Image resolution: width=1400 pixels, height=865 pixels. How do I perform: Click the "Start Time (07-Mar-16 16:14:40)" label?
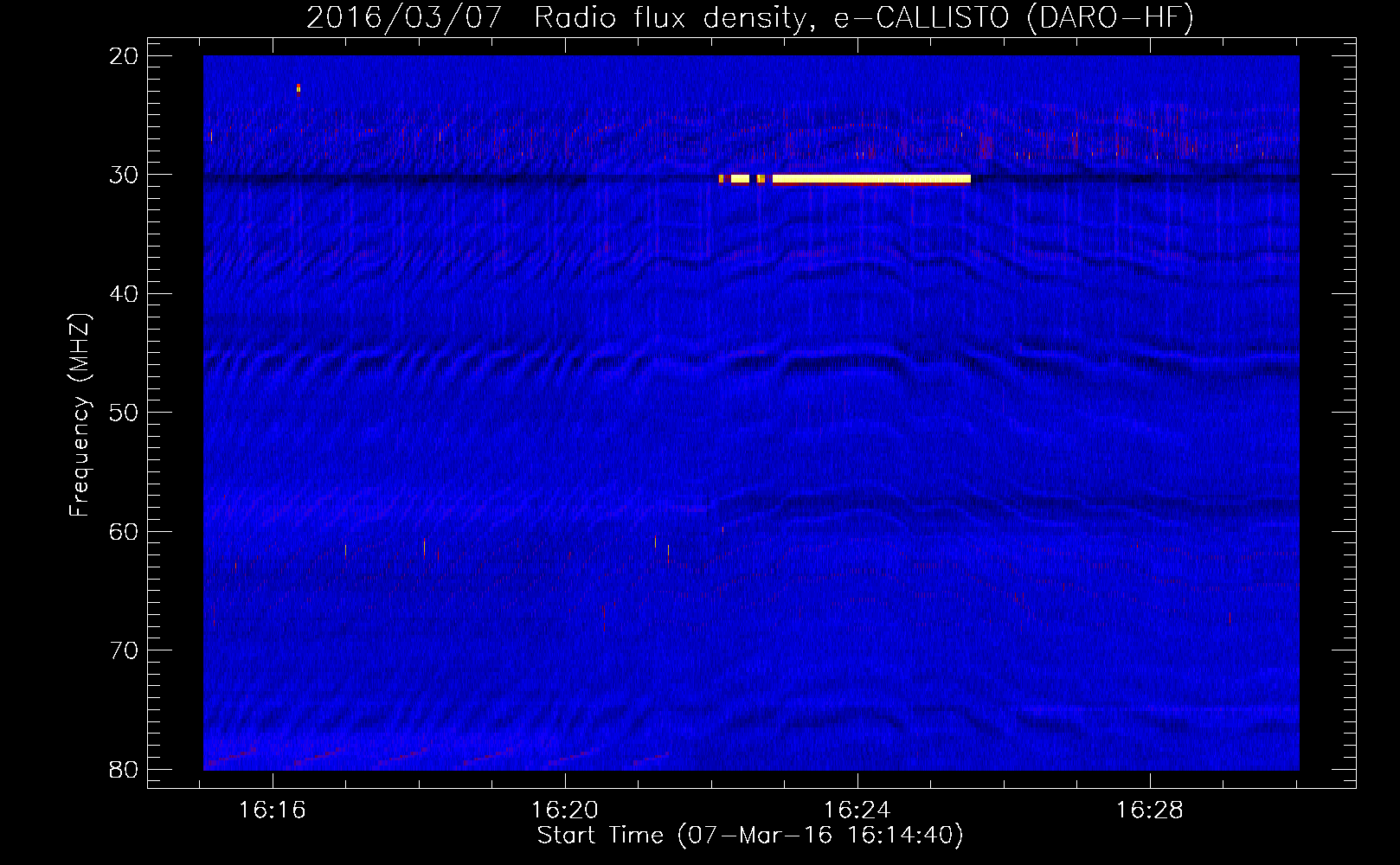point(750,836)
